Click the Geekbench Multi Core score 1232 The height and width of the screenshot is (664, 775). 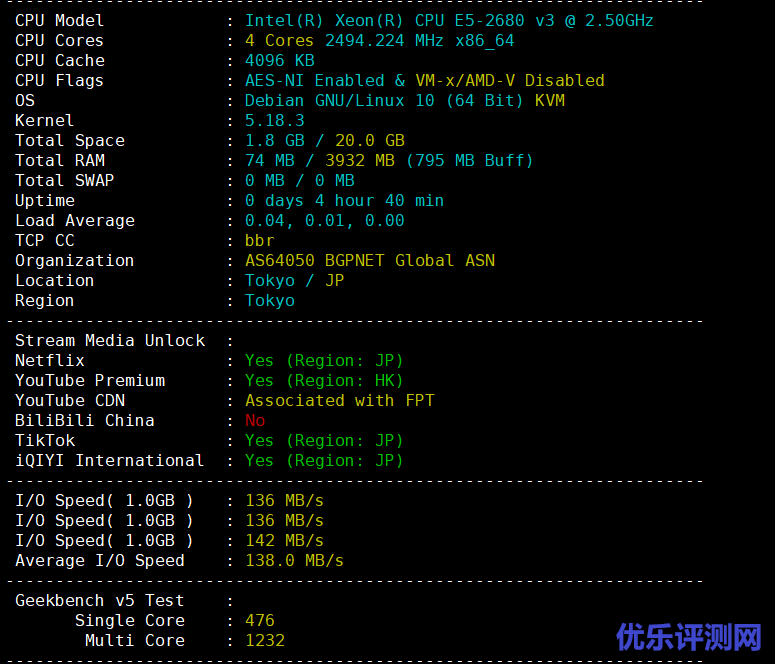coord(264,640)
